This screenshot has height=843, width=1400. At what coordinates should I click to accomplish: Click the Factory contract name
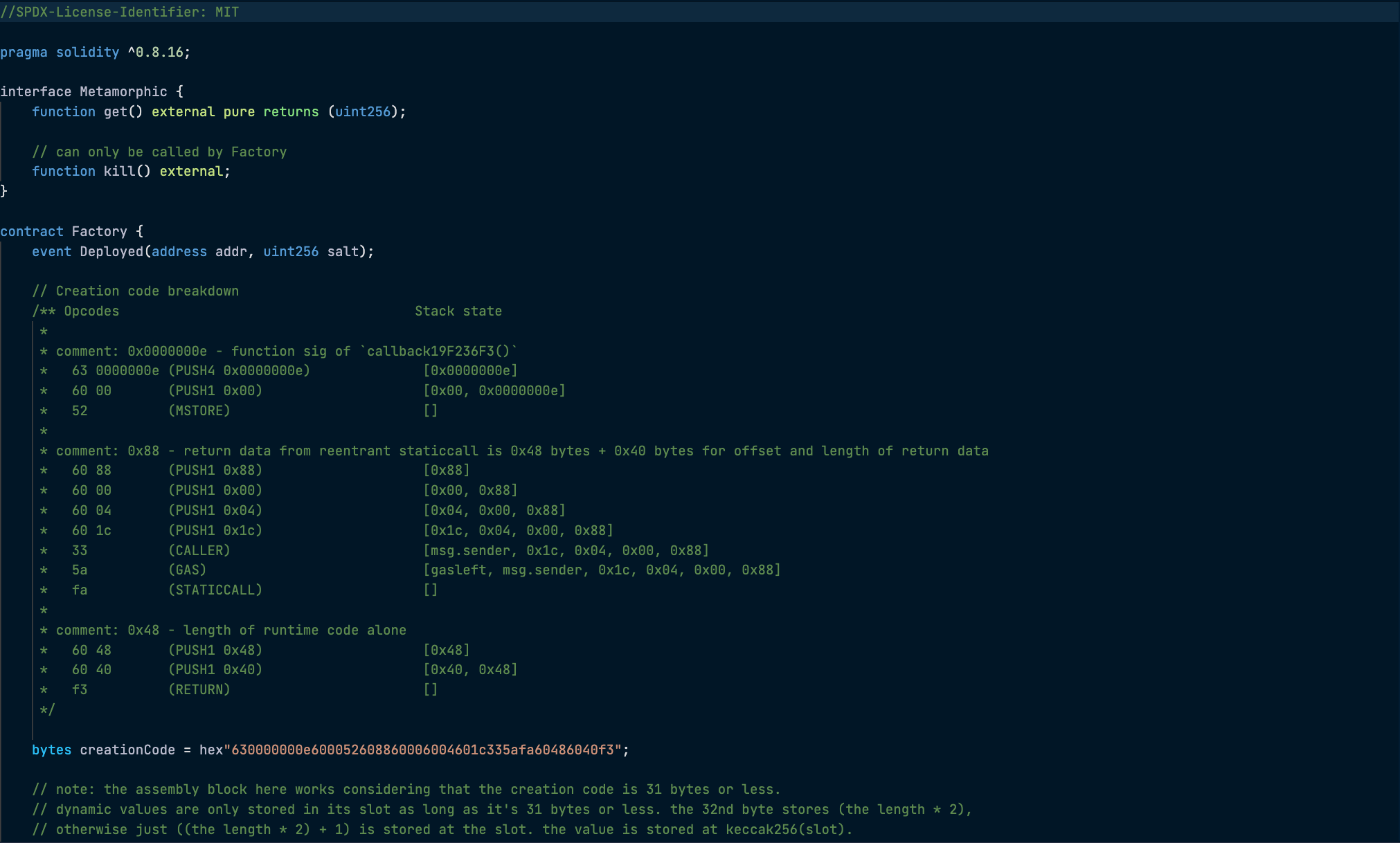99,231
